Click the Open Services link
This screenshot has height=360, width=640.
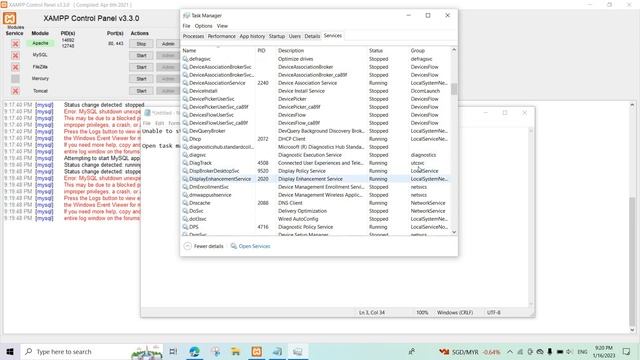click(x=254, y=247)
